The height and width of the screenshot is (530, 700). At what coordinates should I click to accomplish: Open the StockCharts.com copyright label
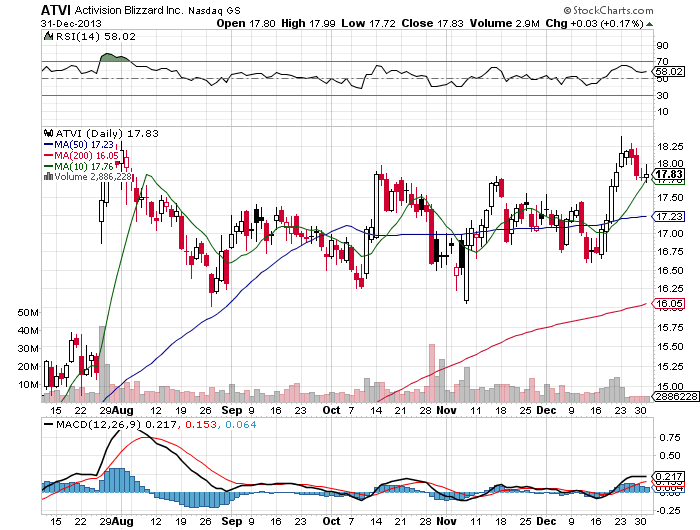608,10
